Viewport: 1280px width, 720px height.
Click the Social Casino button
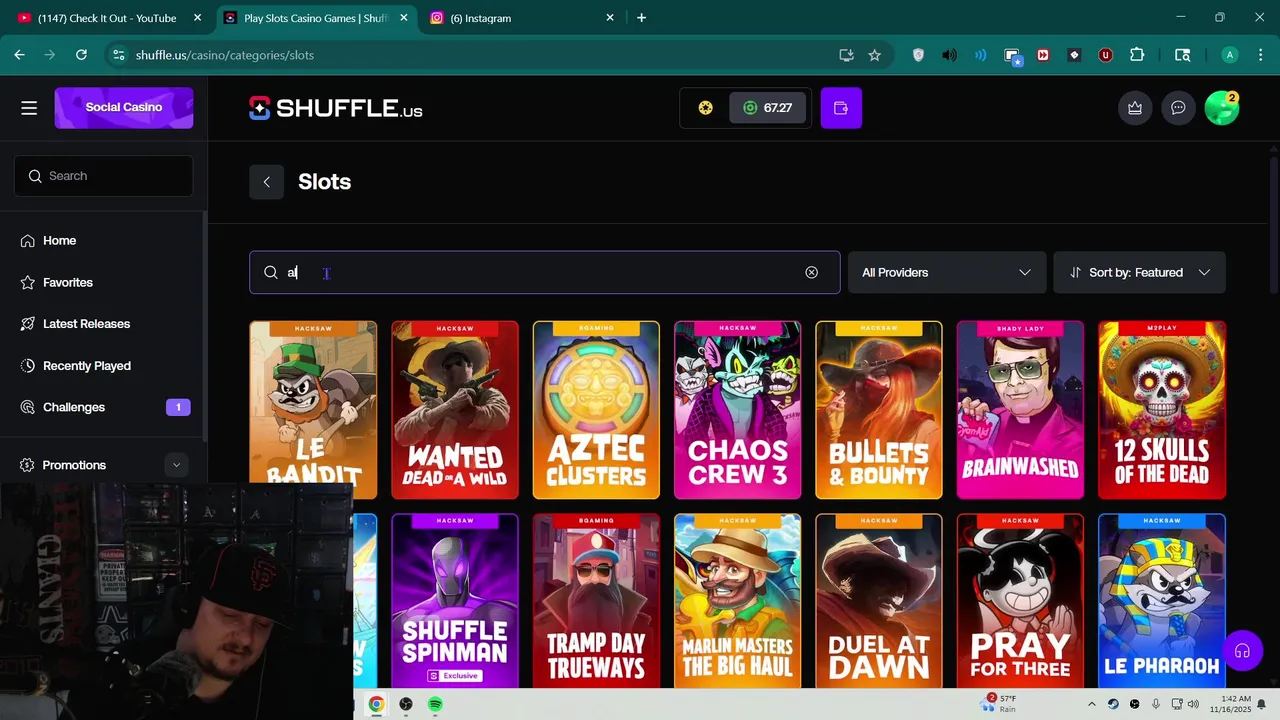pyautogui.click(x=124, y=108)
